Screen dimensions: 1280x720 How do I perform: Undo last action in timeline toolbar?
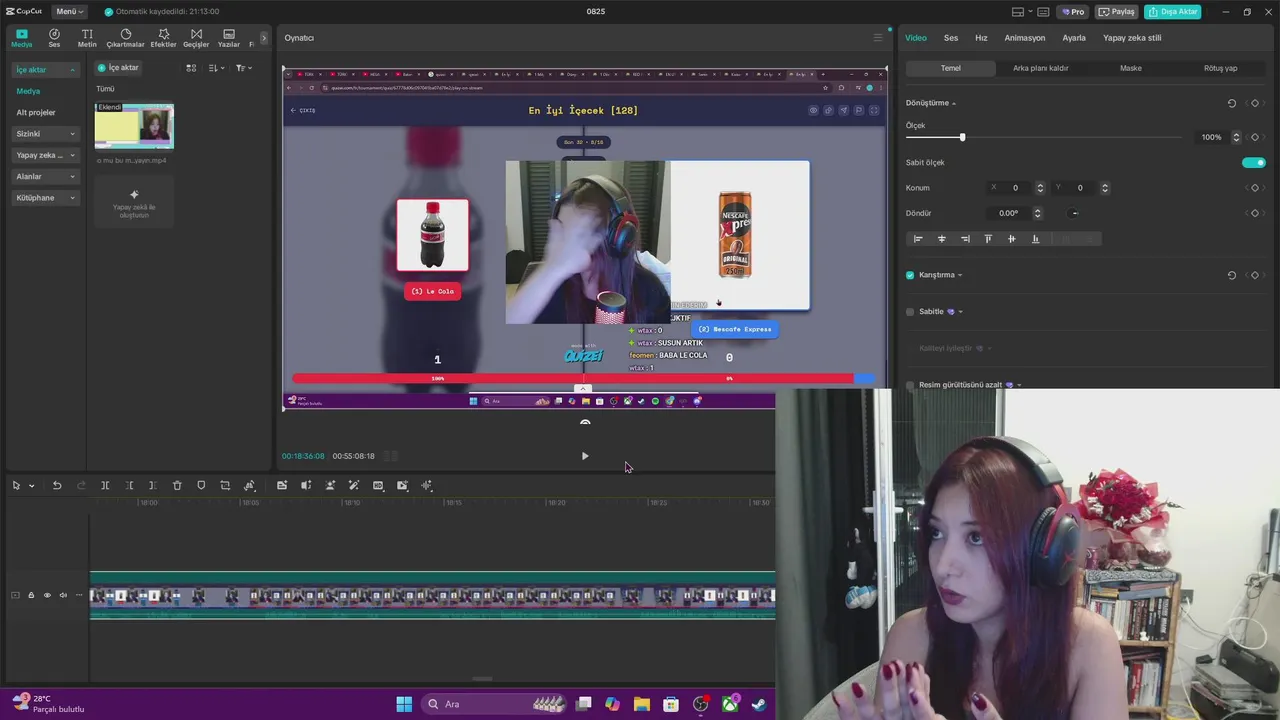[57, 485]
